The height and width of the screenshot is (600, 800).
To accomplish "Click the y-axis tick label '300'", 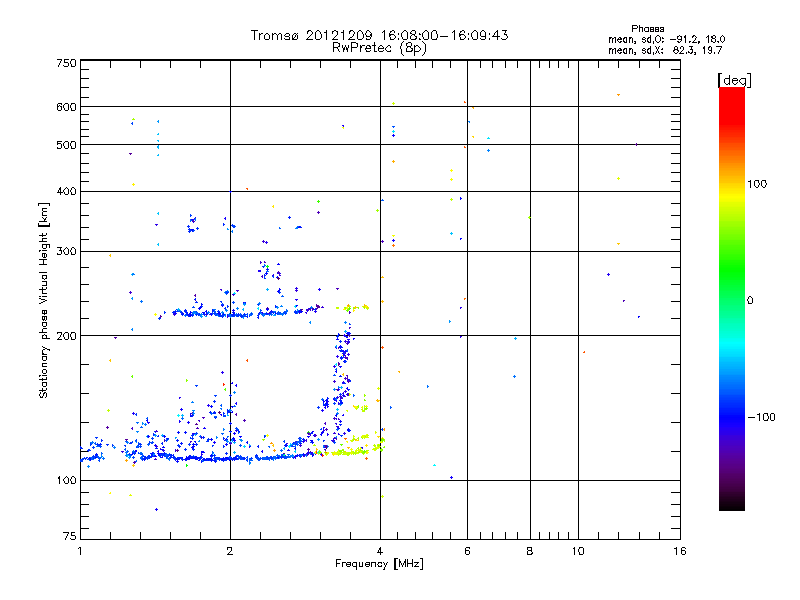I will point(66,252).
